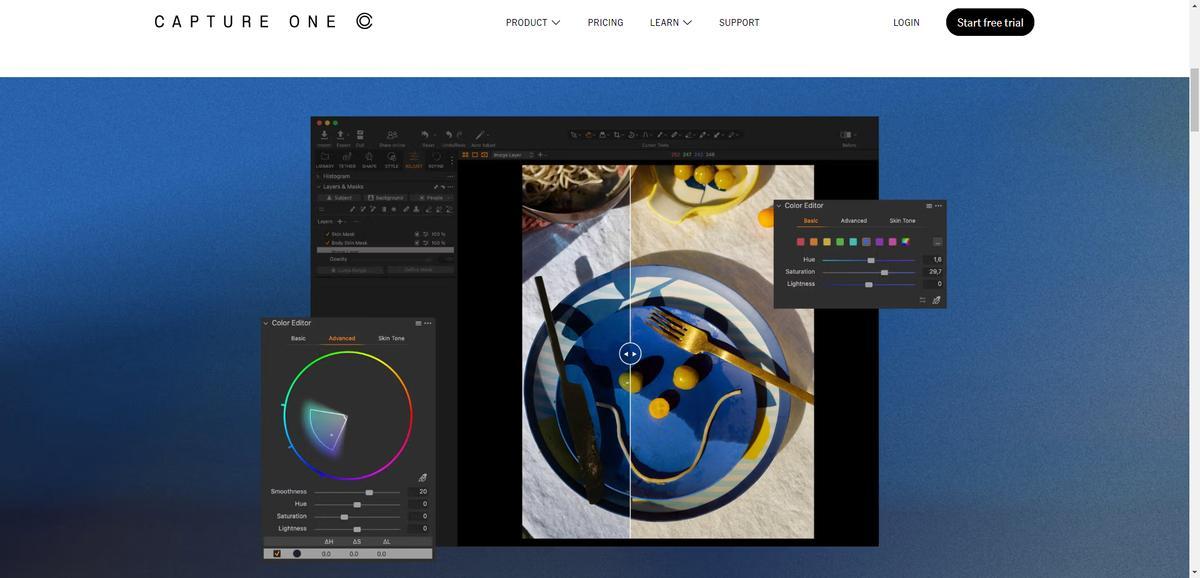Open the PRICING menu item
1200x578 pixels.
(605, 22)
